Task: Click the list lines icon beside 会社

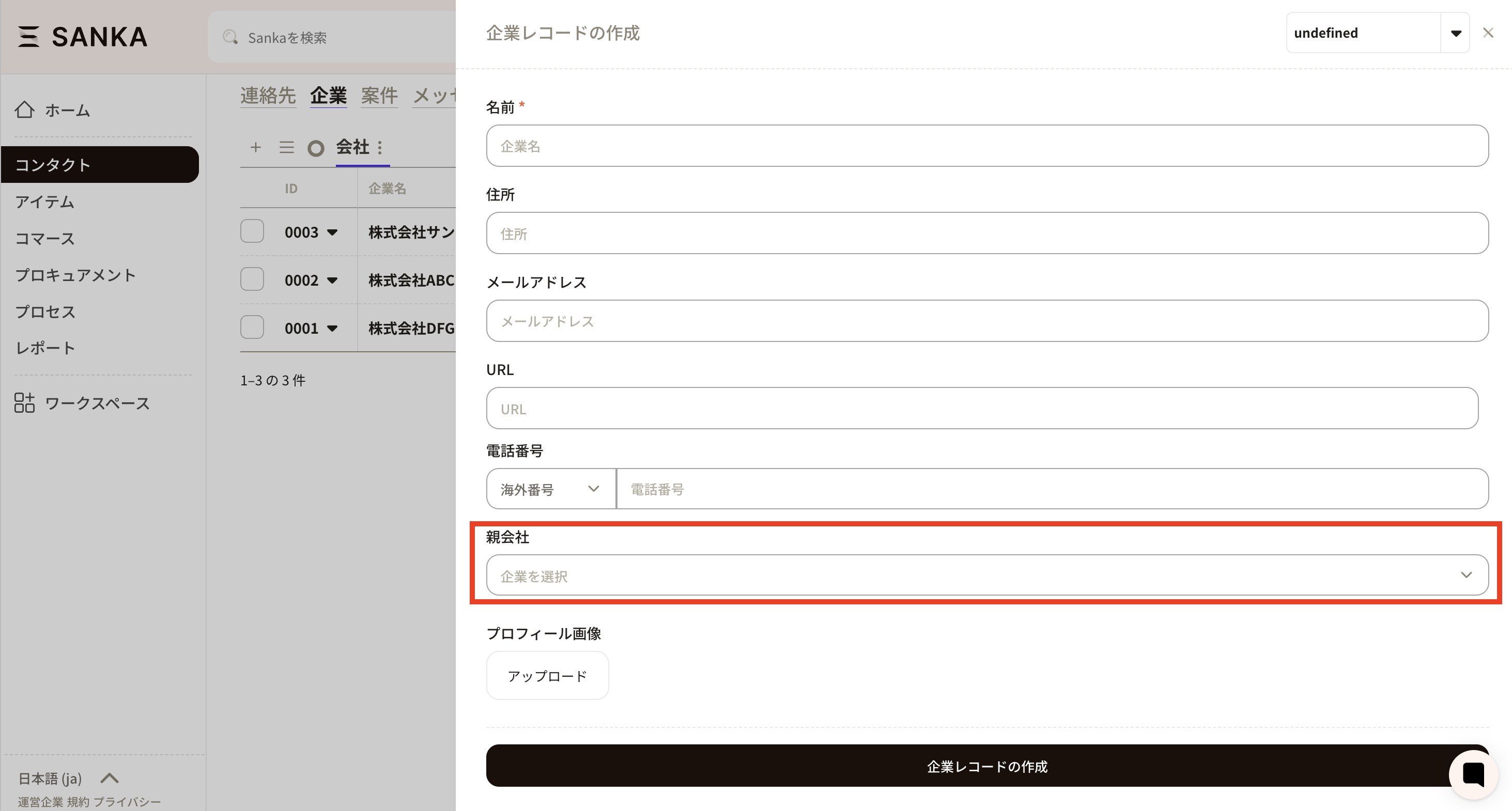Action: 286,147
